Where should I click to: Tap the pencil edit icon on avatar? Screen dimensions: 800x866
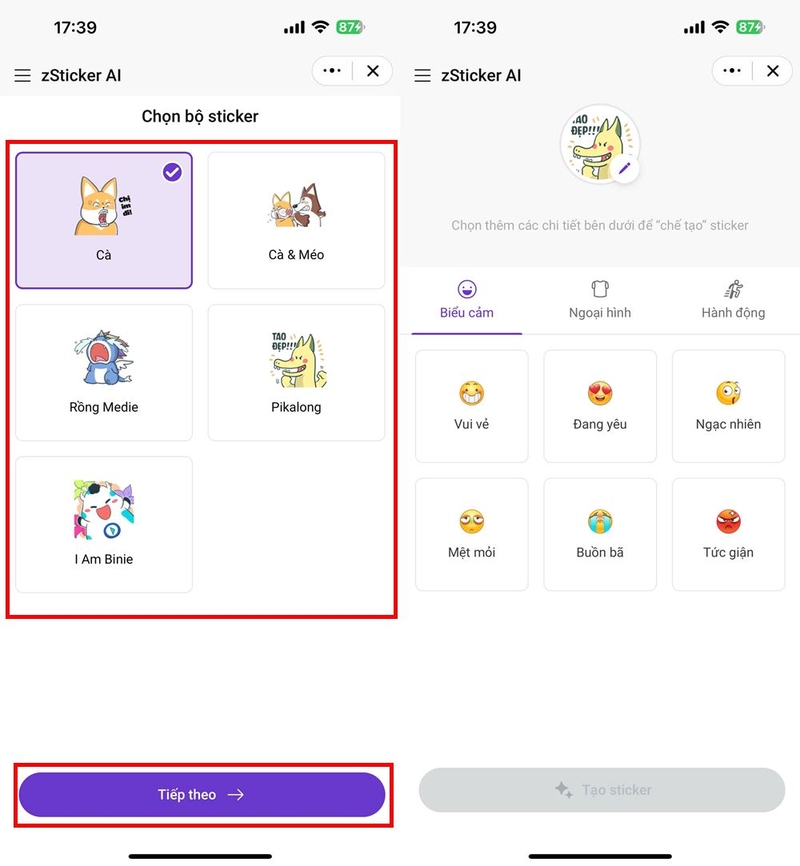pyautogui.click(x=625, y=169)
